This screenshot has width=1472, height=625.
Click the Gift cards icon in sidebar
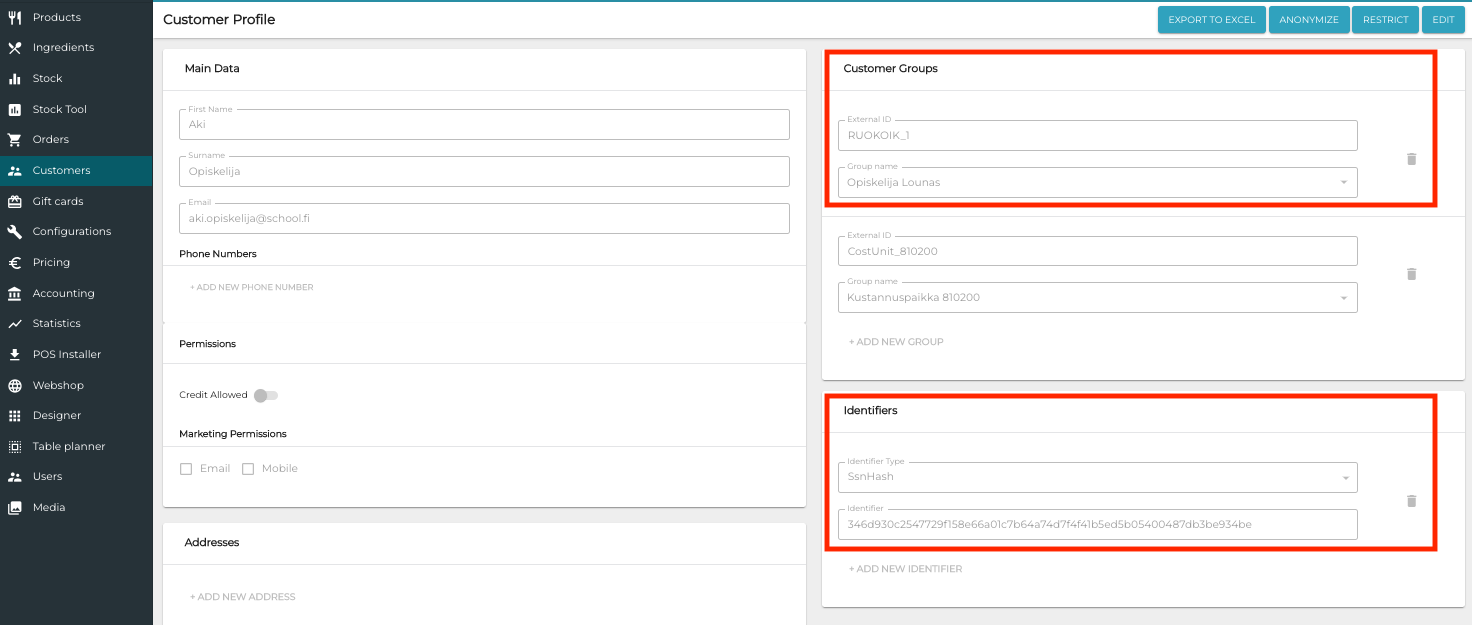point(15,201)
